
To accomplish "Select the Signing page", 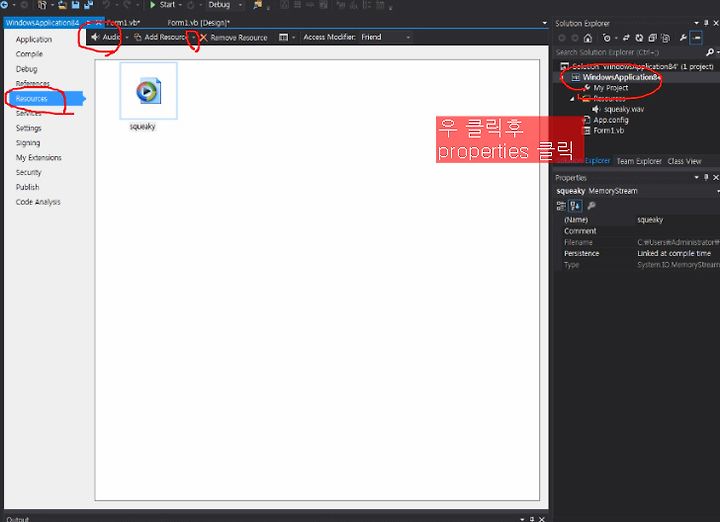I will [28, 143].
